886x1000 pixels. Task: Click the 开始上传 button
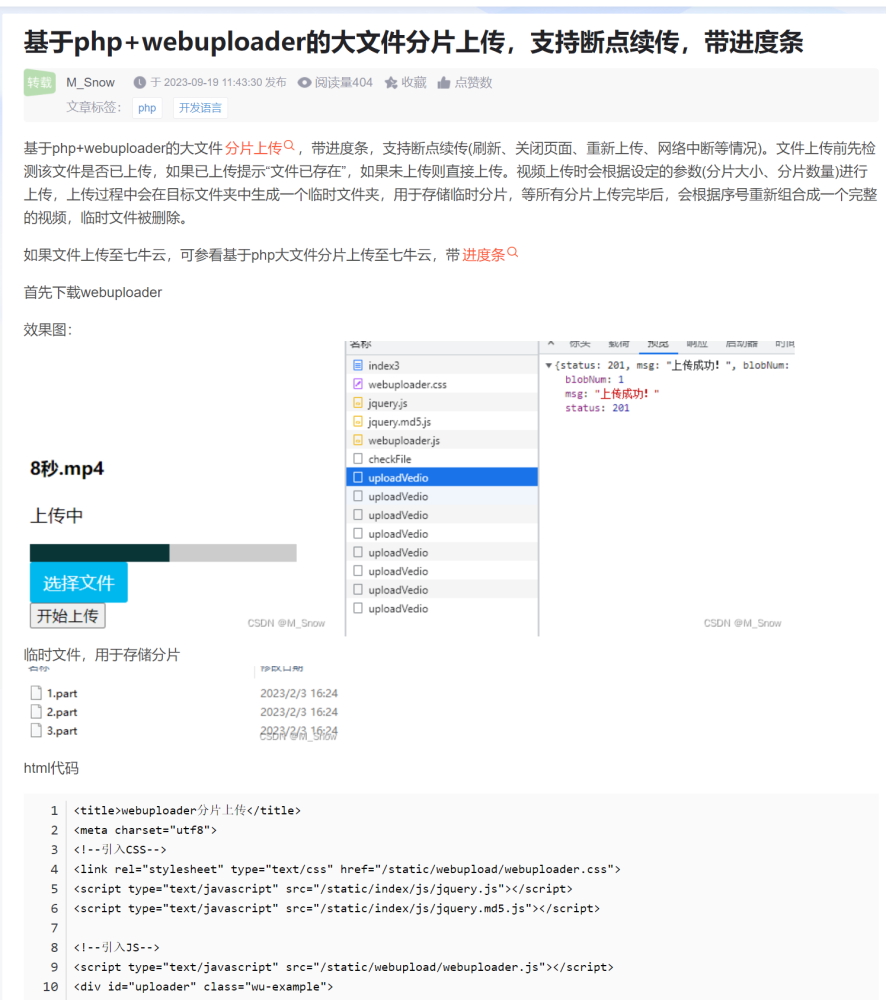click(x=68, y=615)
